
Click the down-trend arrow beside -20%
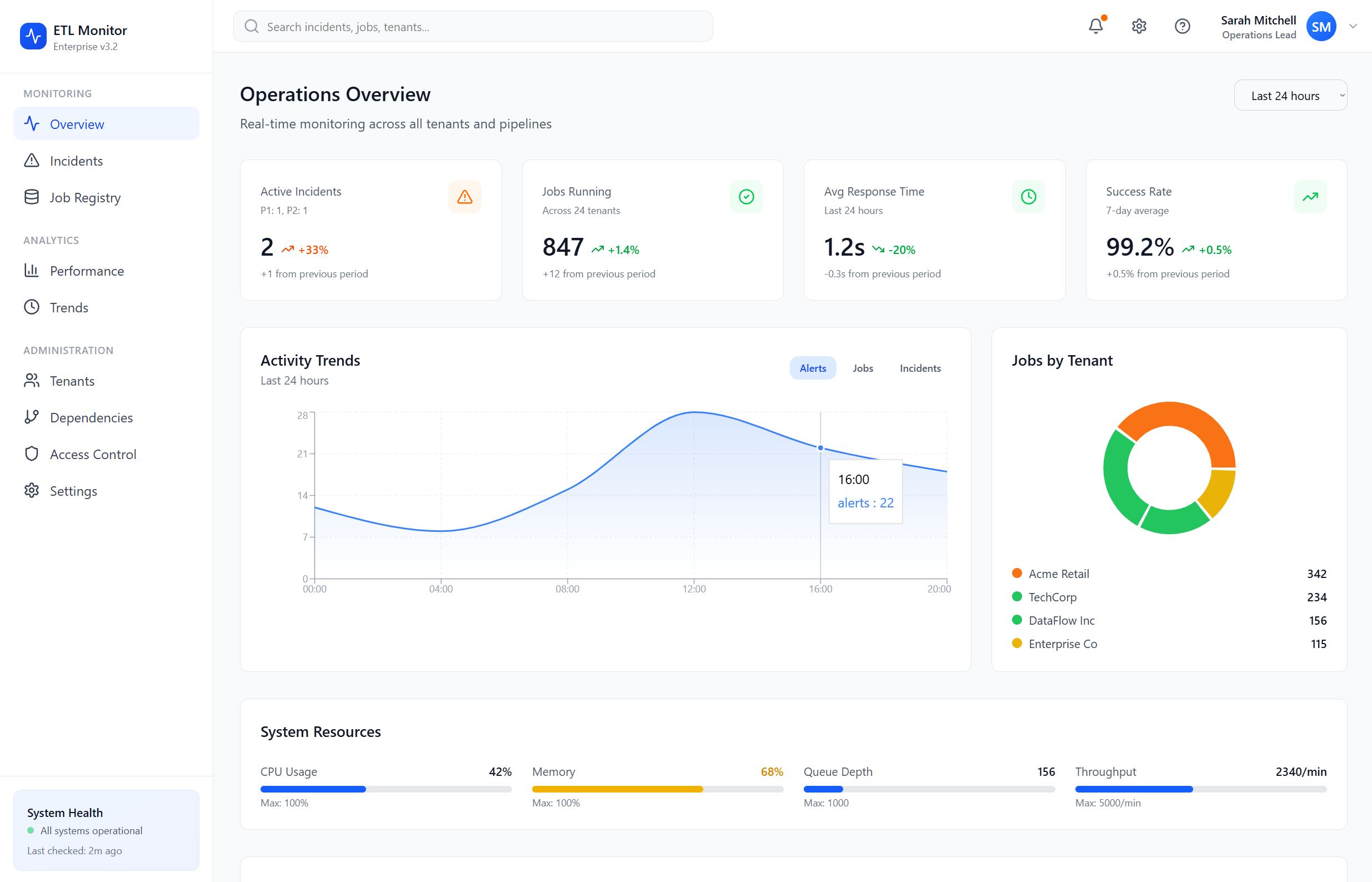click(x=878, y=250)
